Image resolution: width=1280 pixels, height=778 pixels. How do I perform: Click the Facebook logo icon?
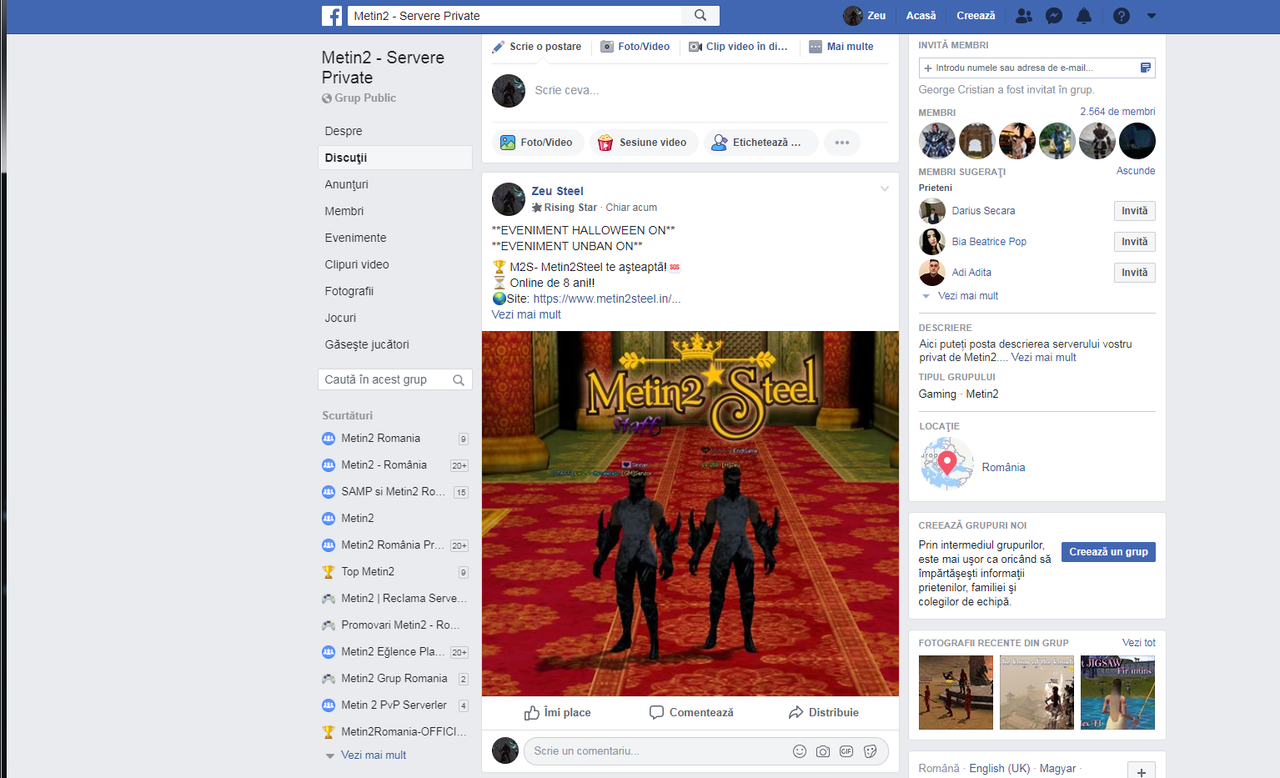tap(332, 16)
